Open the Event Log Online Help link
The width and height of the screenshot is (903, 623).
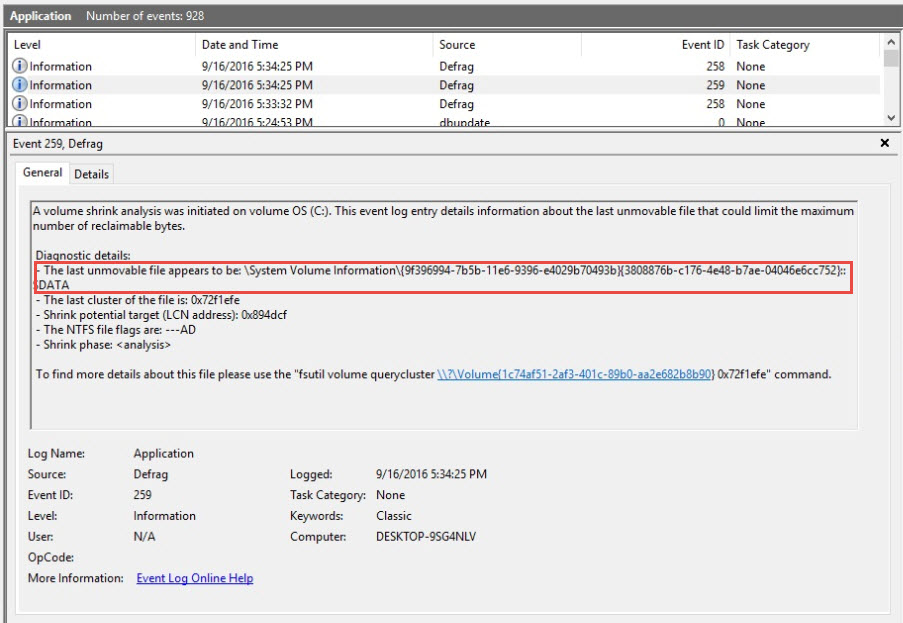click(195, 578)
